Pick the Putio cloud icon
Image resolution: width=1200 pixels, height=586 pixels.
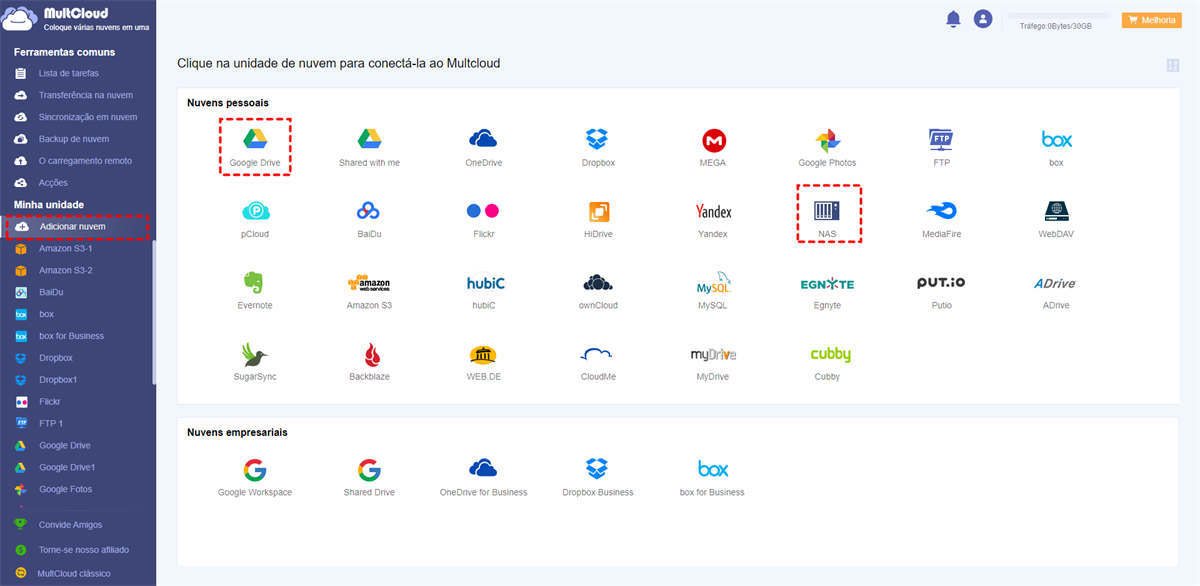(x=941, y=283)
